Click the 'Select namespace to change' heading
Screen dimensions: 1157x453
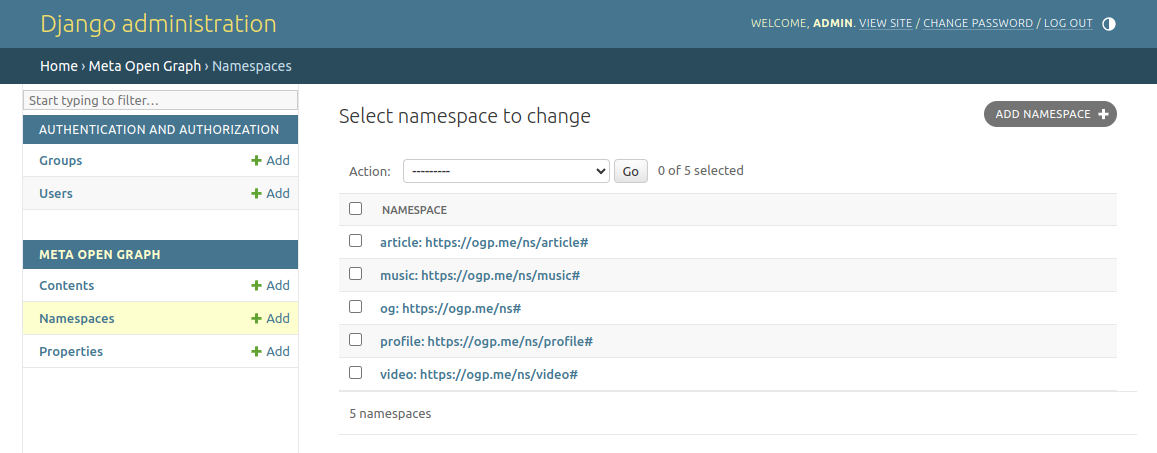coord(465,116)
